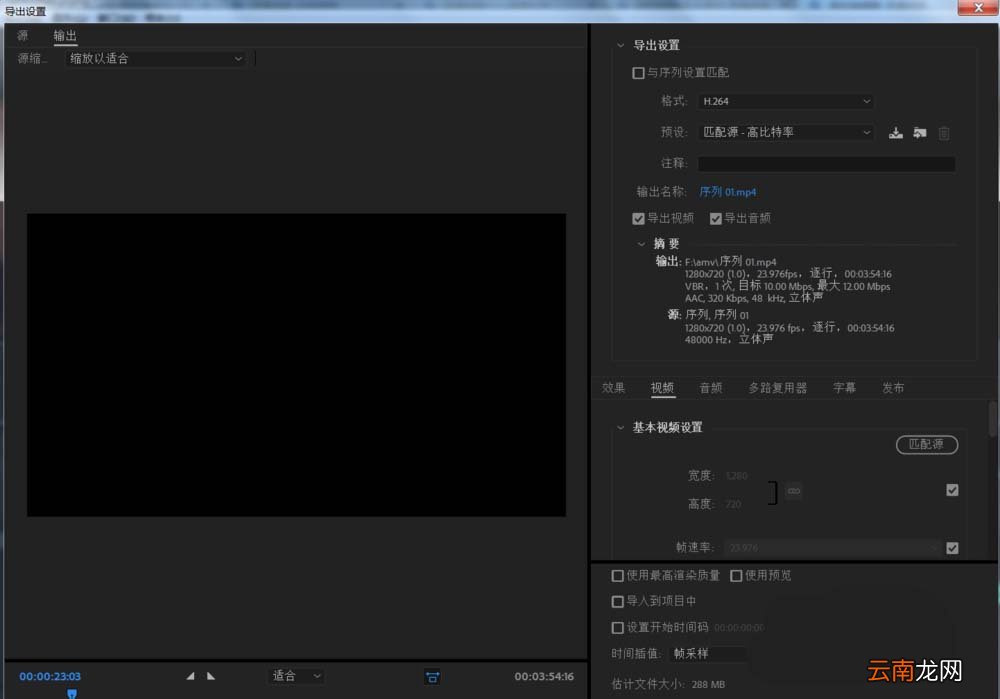Click the Match Source button
Viewport: 1000px width, 699px height.
927,445
